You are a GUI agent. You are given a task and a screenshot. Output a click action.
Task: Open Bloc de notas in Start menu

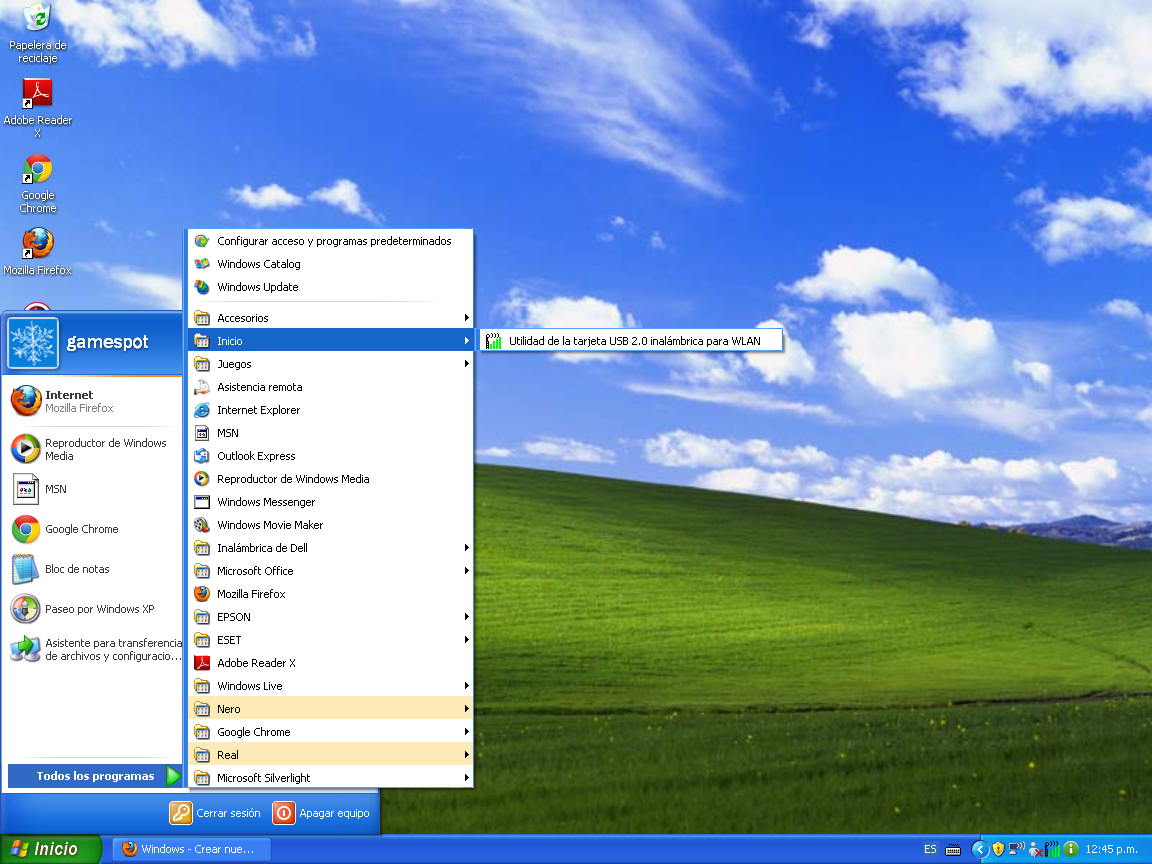pyautogui.click(x=77, y=569)
